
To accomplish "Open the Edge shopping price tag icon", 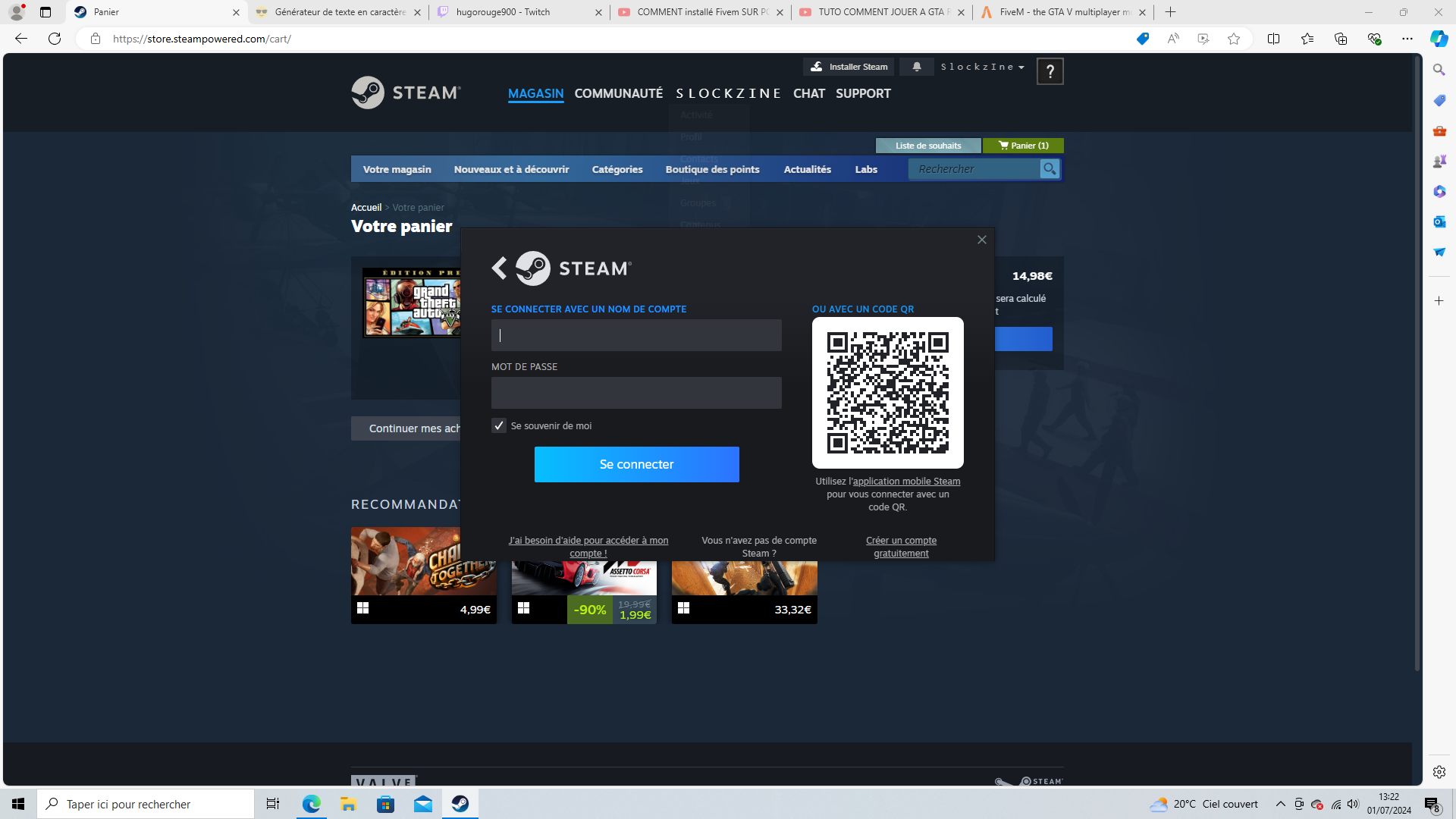I will point(1143,39).
